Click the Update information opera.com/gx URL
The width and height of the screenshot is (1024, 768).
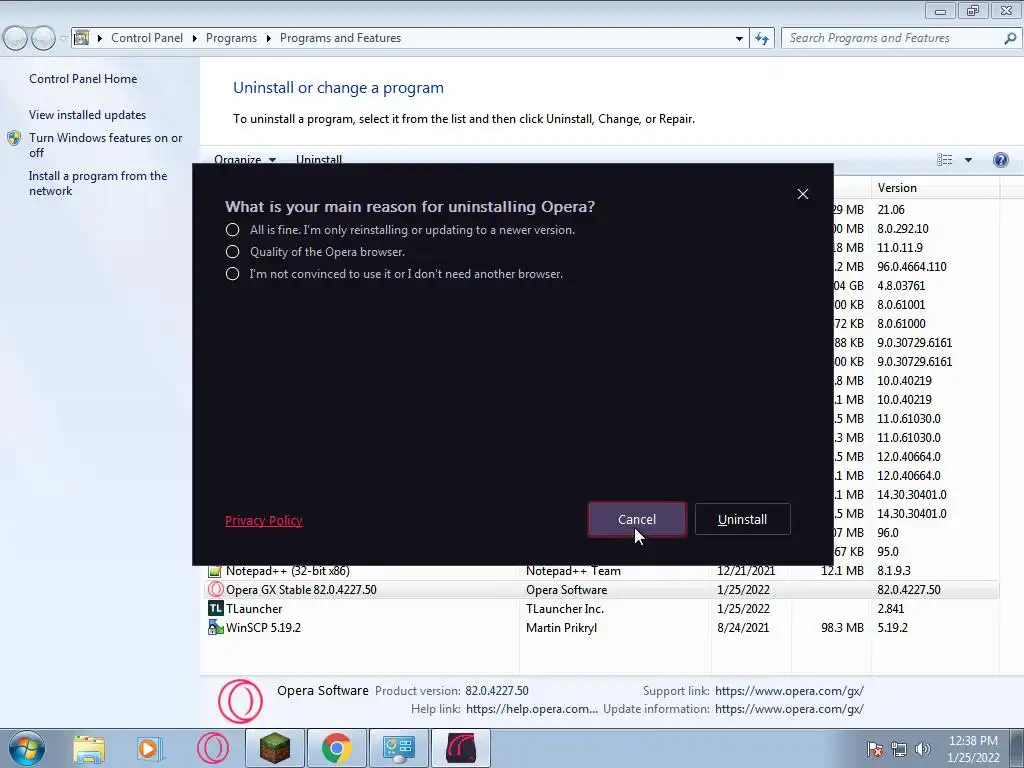click(790, 709)
